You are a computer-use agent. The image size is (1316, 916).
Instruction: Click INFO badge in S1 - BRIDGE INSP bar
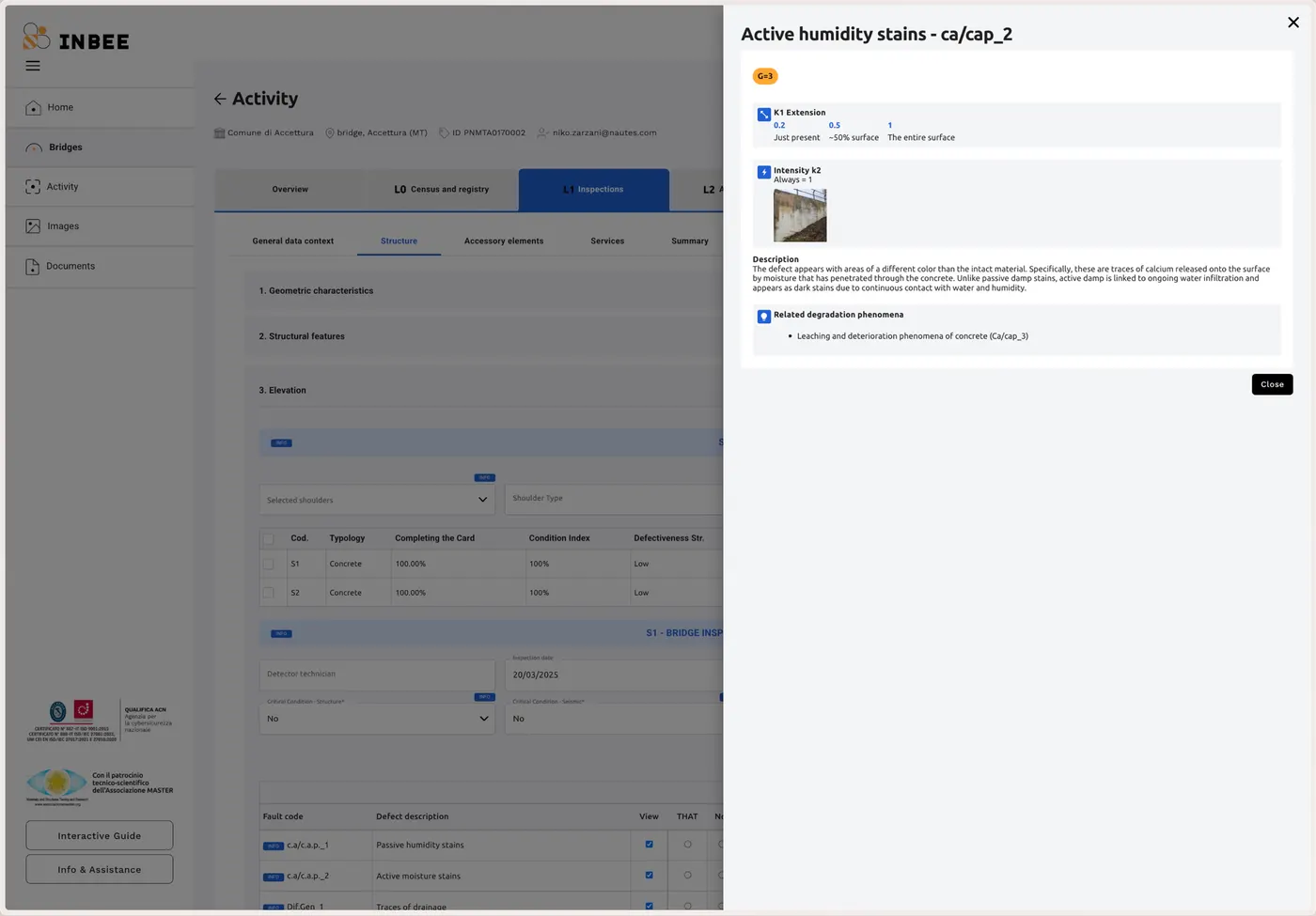[x=281, y=634]
